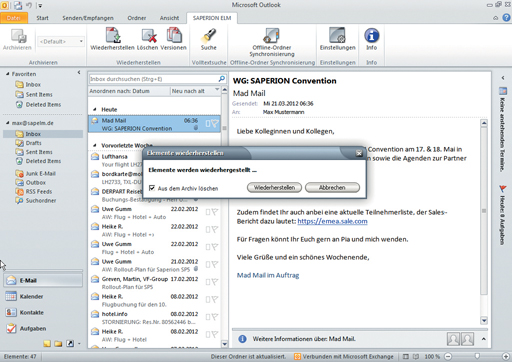Click the search magnifier in Inbox search
The height and width of the screenshot is (362, 512).
coord(222,79)
